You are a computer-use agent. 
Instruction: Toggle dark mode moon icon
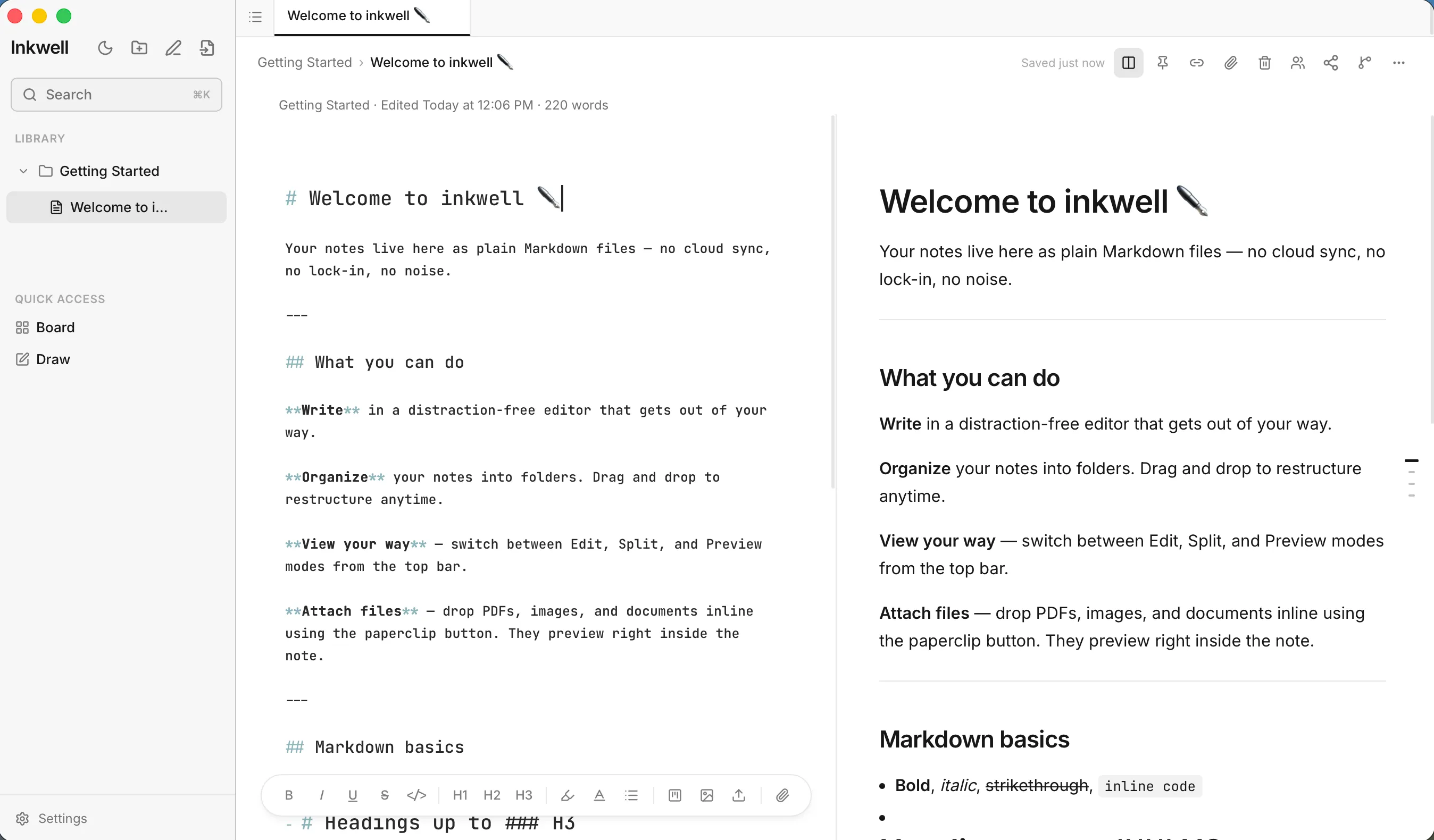[x=105, y=48]
